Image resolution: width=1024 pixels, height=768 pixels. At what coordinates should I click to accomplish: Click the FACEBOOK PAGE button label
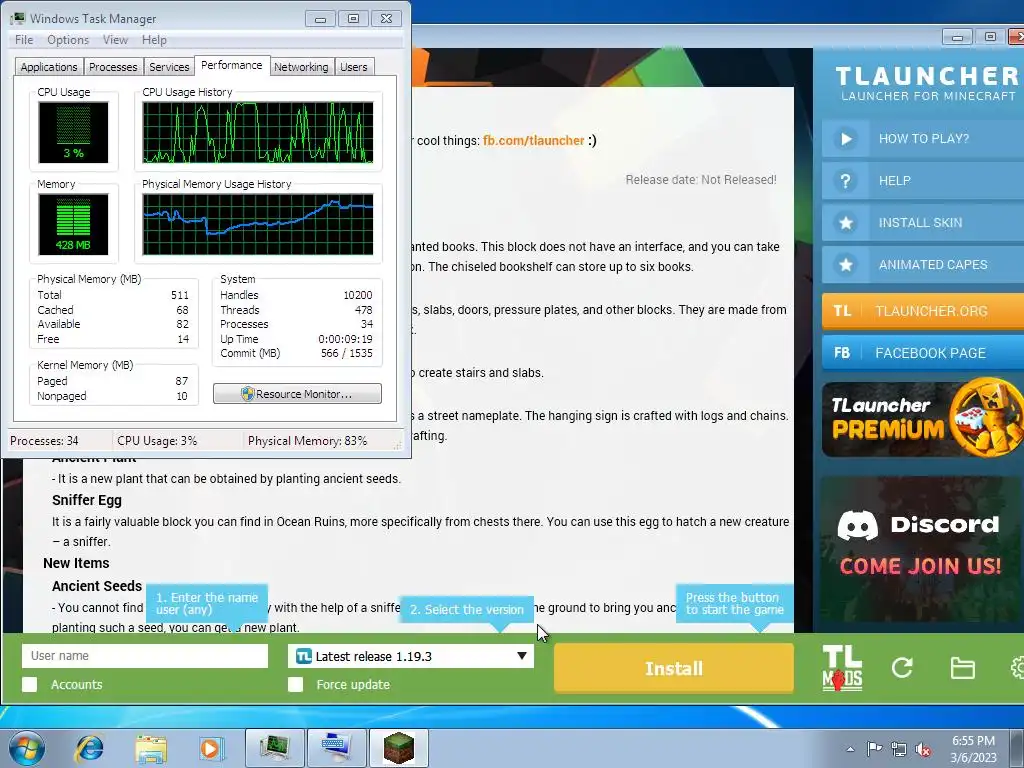930,353
